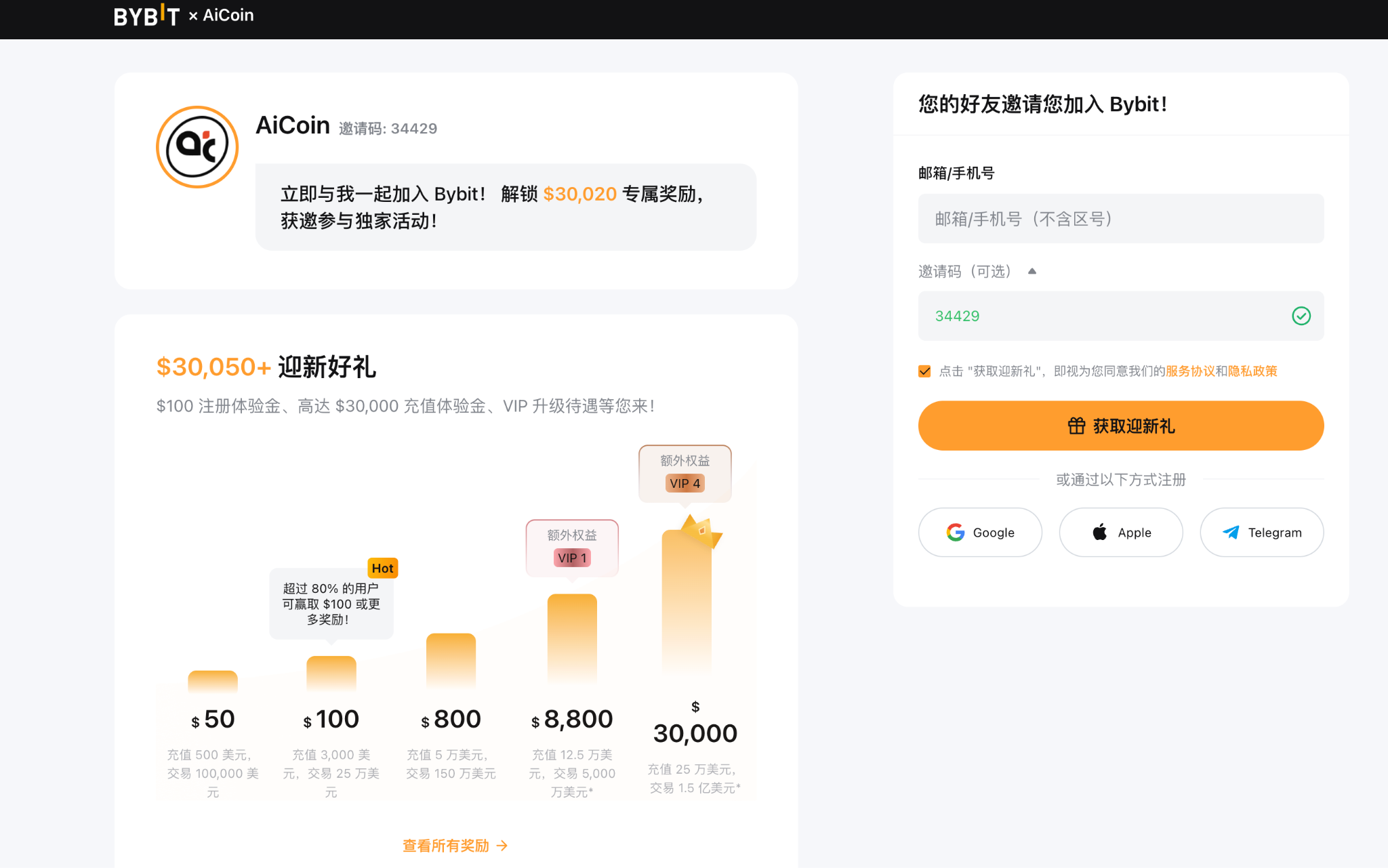Click the $800 reward bar
This screenshot has height=868, width=1388.
[x=451, y=662]
